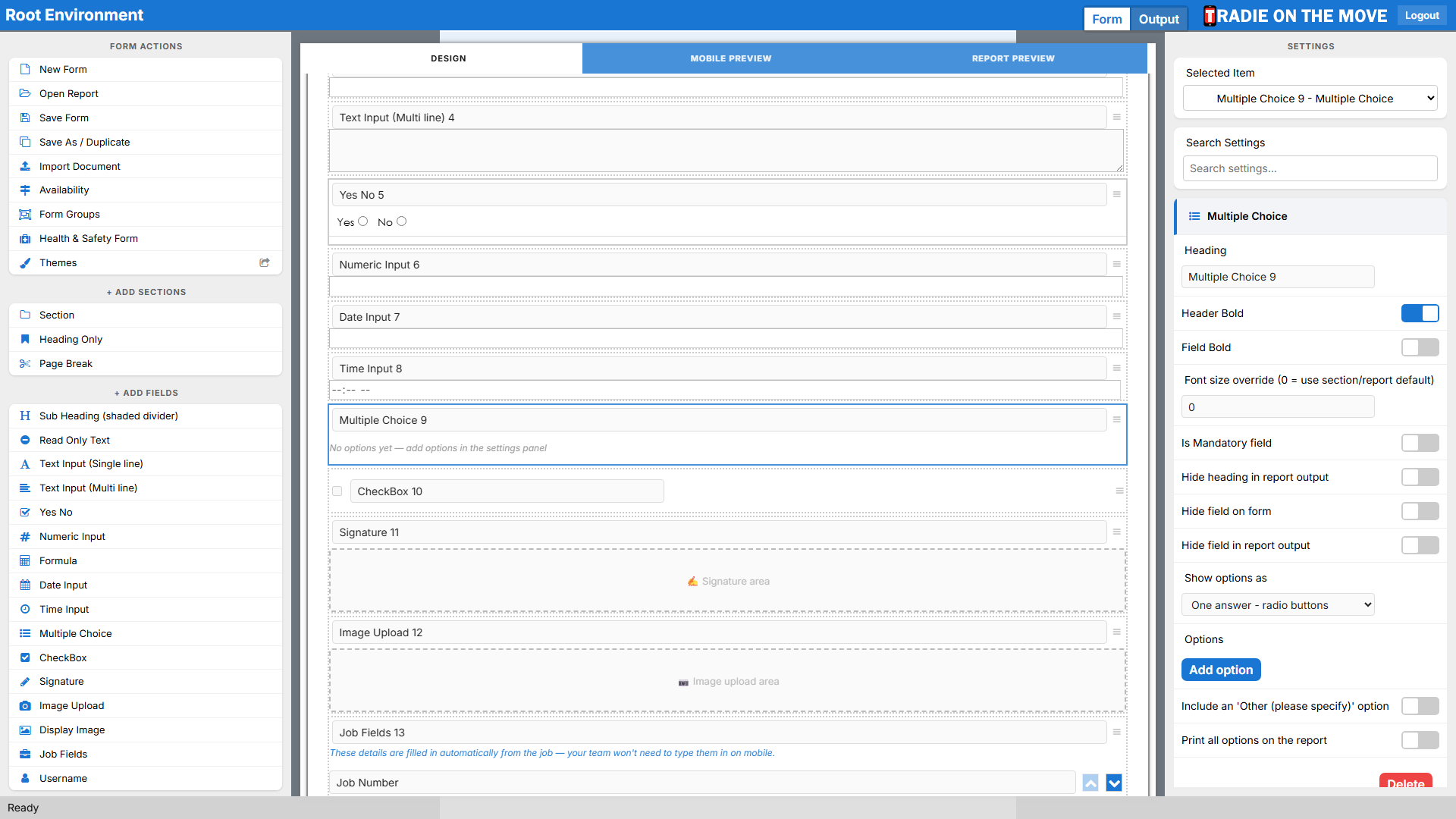Click drag handle icon on Yes No 5
The image size is (1456, 819).
click(1116, 194)
